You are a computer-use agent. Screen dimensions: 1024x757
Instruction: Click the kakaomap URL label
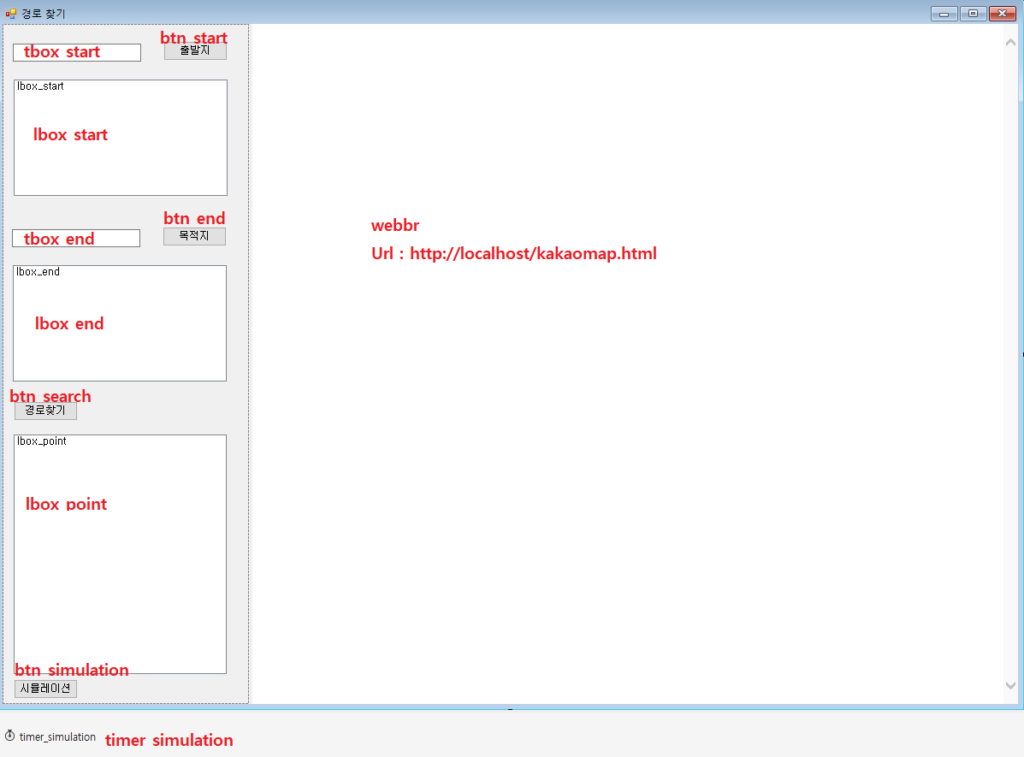pos(513,253)
